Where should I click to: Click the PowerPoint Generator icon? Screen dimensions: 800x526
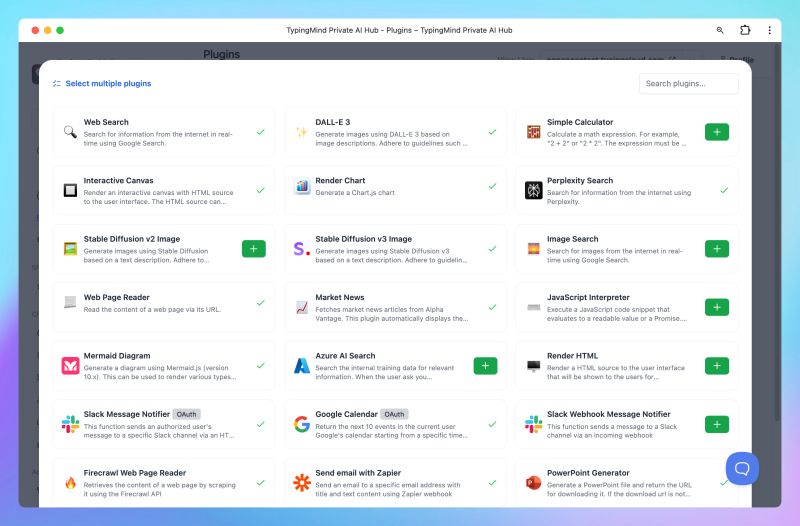pos(534,483)
